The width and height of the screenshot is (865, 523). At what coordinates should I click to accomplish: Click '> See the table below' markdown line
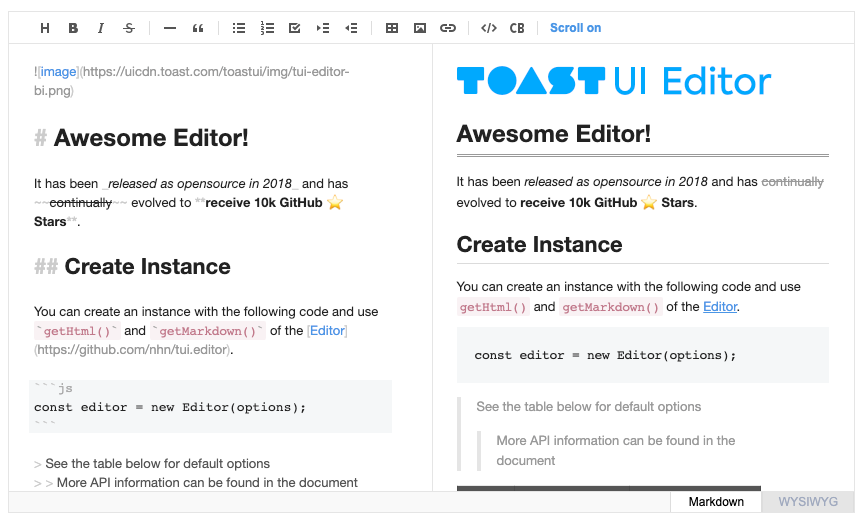pos(152,463)
